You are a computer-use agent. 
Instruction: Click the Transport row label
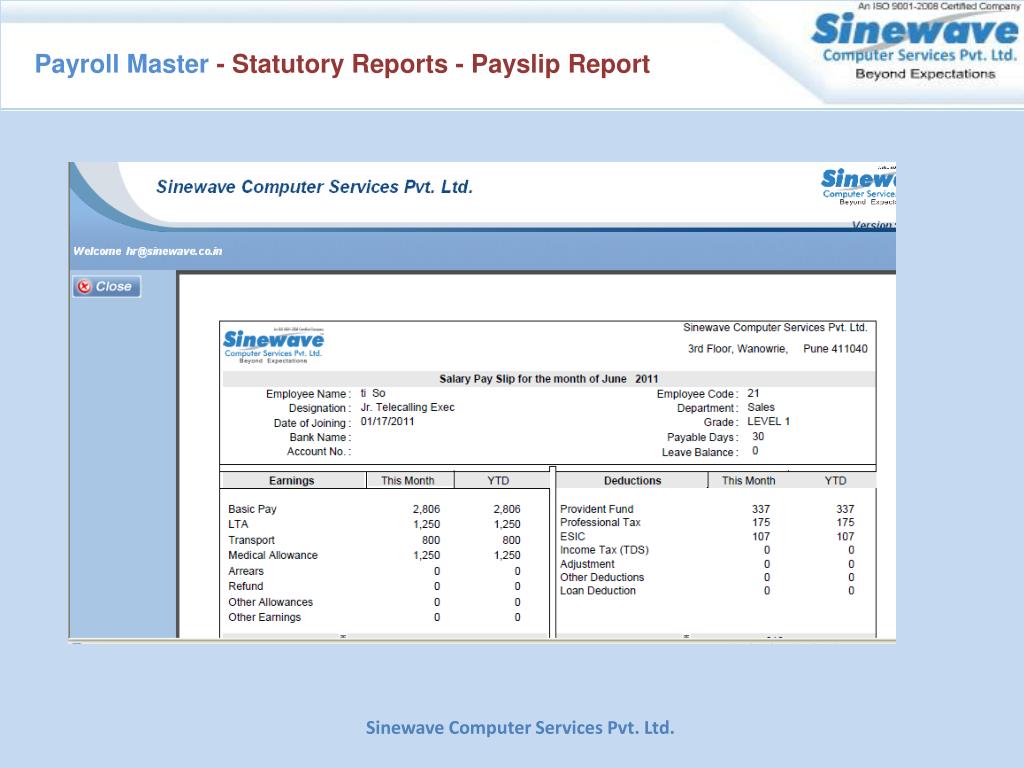pyautogui.click(x=251, y=540)
